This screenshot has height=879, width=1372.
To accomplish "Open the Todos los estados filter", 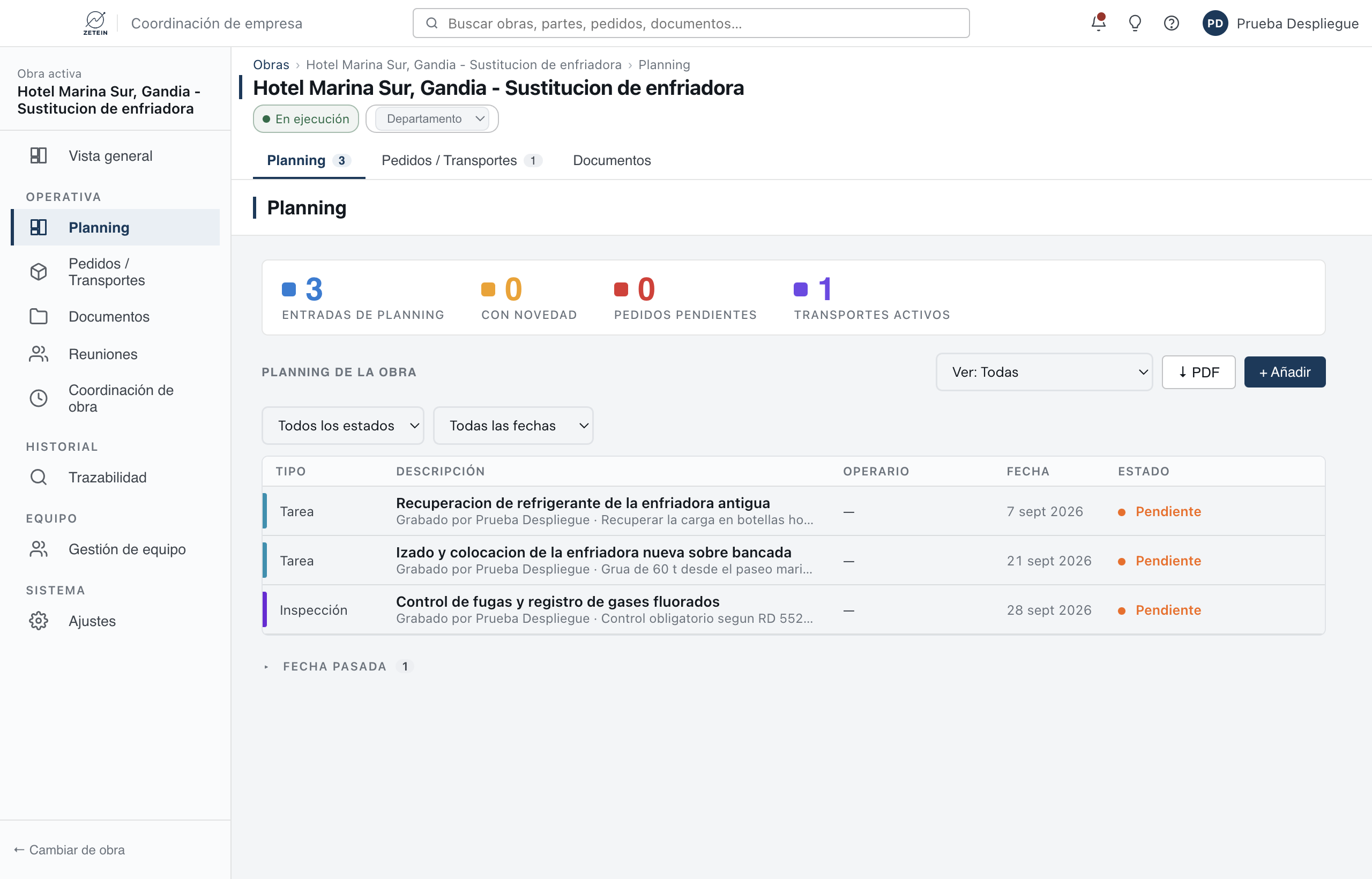I will click(342, 425).
